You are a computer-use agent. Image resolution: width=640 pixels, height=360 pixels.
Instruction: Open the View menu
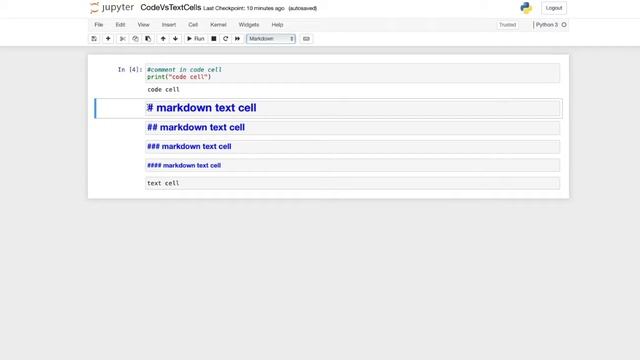coord(143,25)
